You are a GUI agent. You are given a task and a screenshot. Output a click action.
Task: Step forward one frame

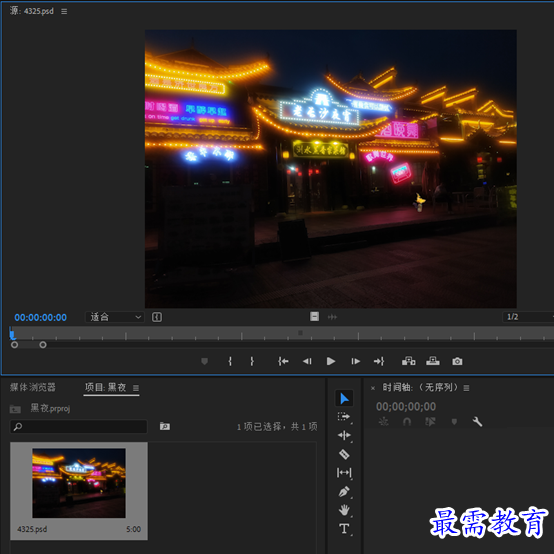[355, 361]
